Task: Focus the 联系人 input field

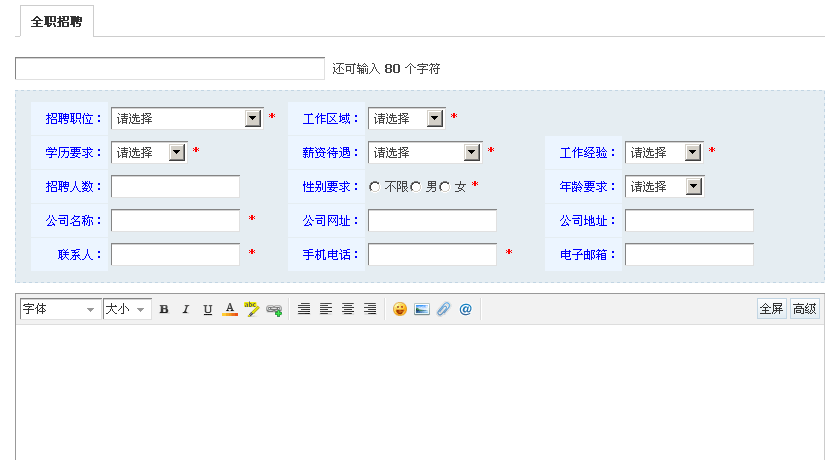Action: pyautogui.click(x=175, y=254)
